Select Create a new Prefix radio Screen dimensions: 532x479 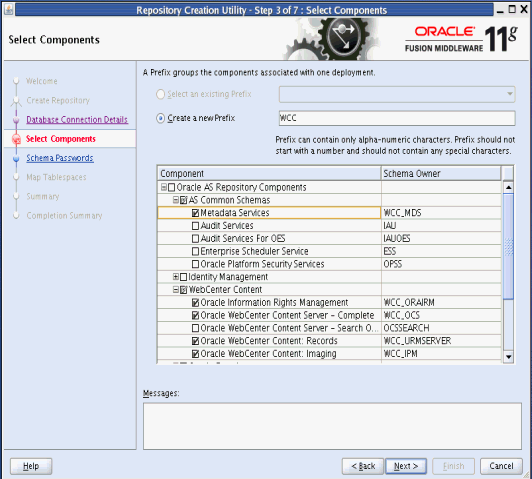tap(160, 118)
